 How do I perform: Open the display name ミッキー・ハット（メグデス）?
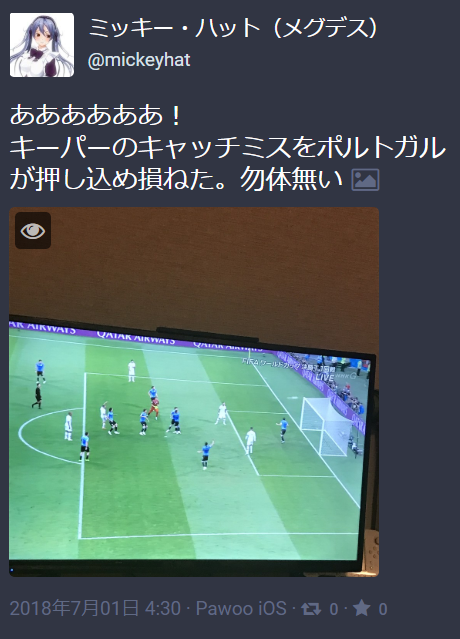[x=233, y=28]
